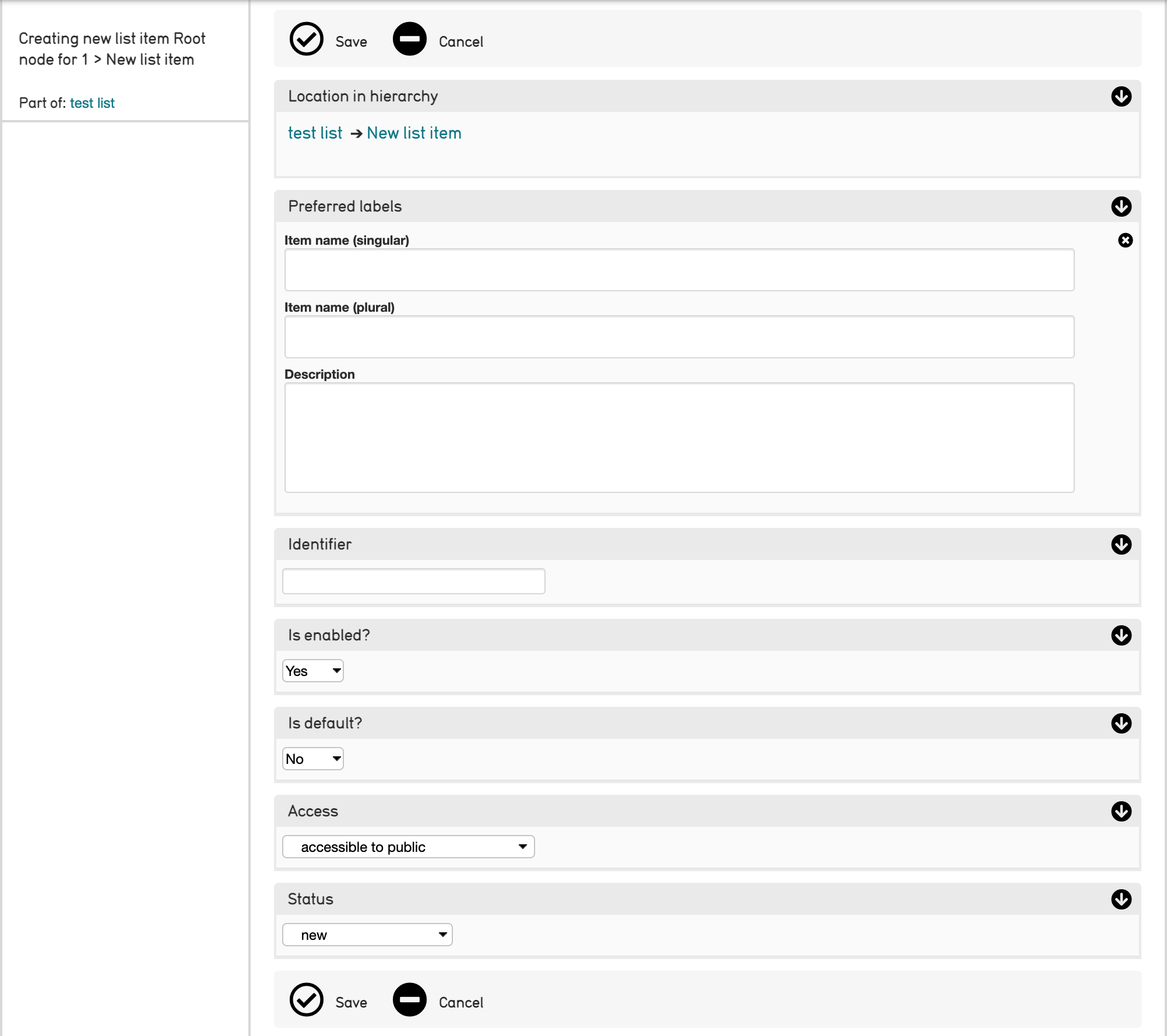Open the Status 'new' dropdown
Viewport: 1167px width, 1036px height.
pos(367,935)
